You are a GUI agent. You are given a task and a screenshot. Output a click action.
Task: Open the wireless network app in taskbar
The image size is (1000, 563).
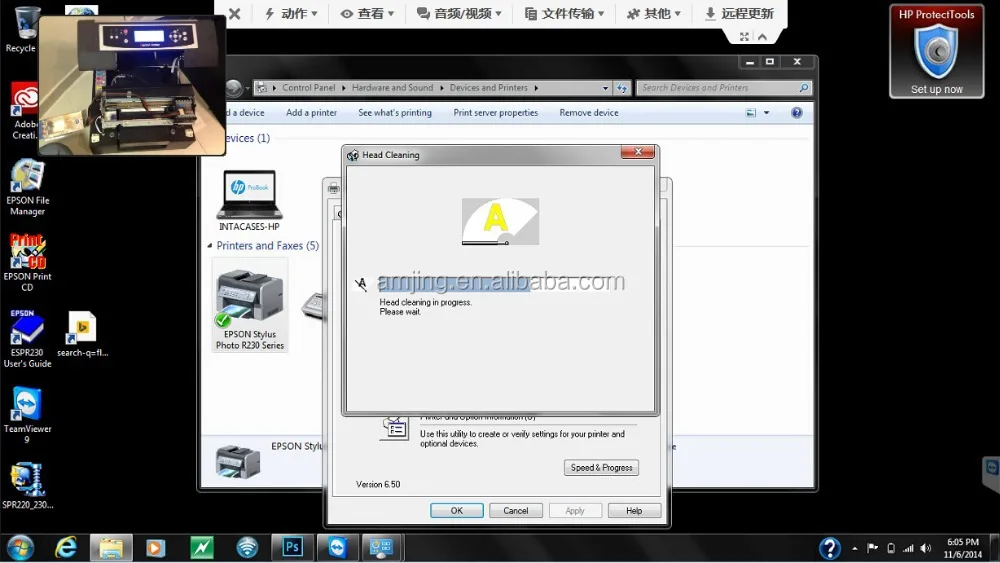247,548
